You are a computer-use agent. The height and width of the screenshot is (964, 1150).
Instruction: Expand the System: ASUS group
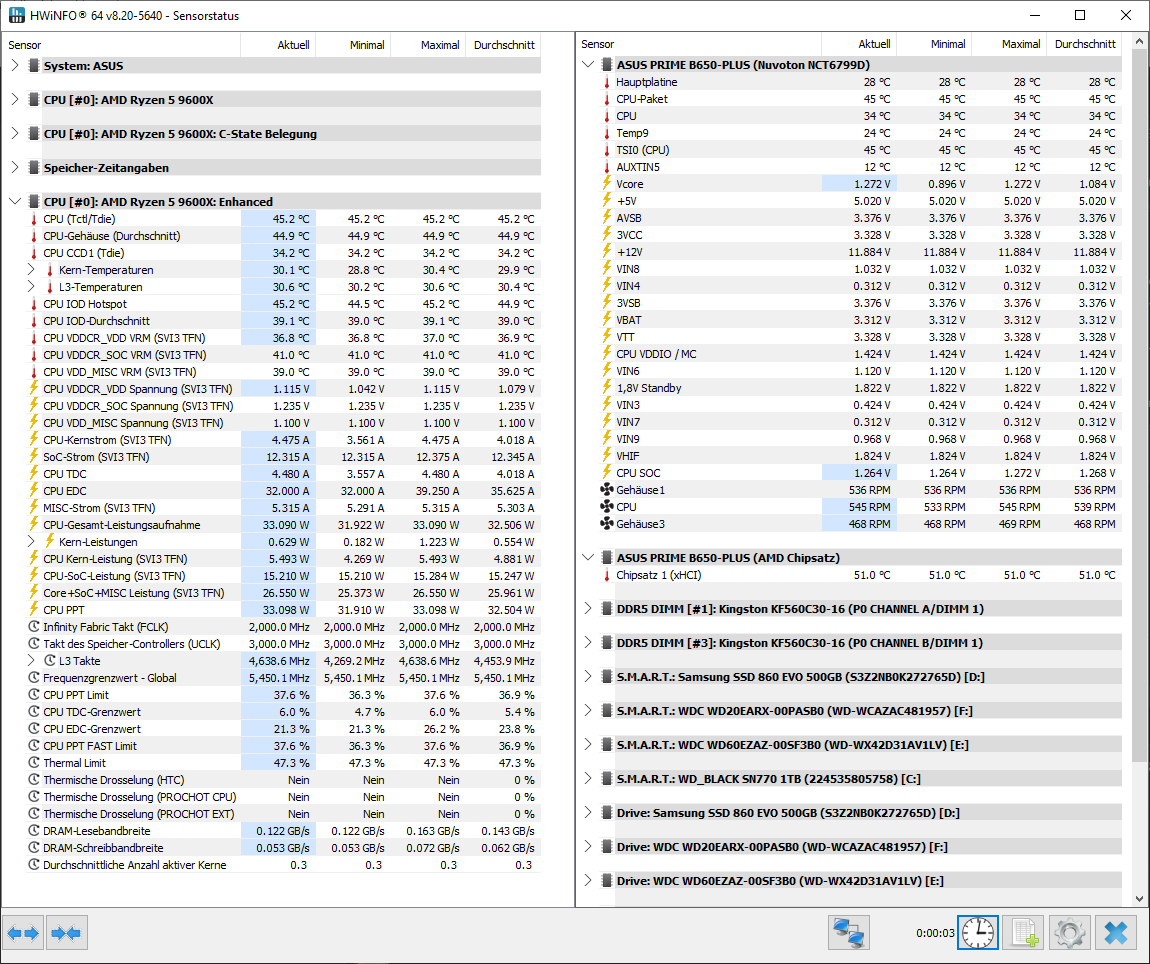click(15, 65)
